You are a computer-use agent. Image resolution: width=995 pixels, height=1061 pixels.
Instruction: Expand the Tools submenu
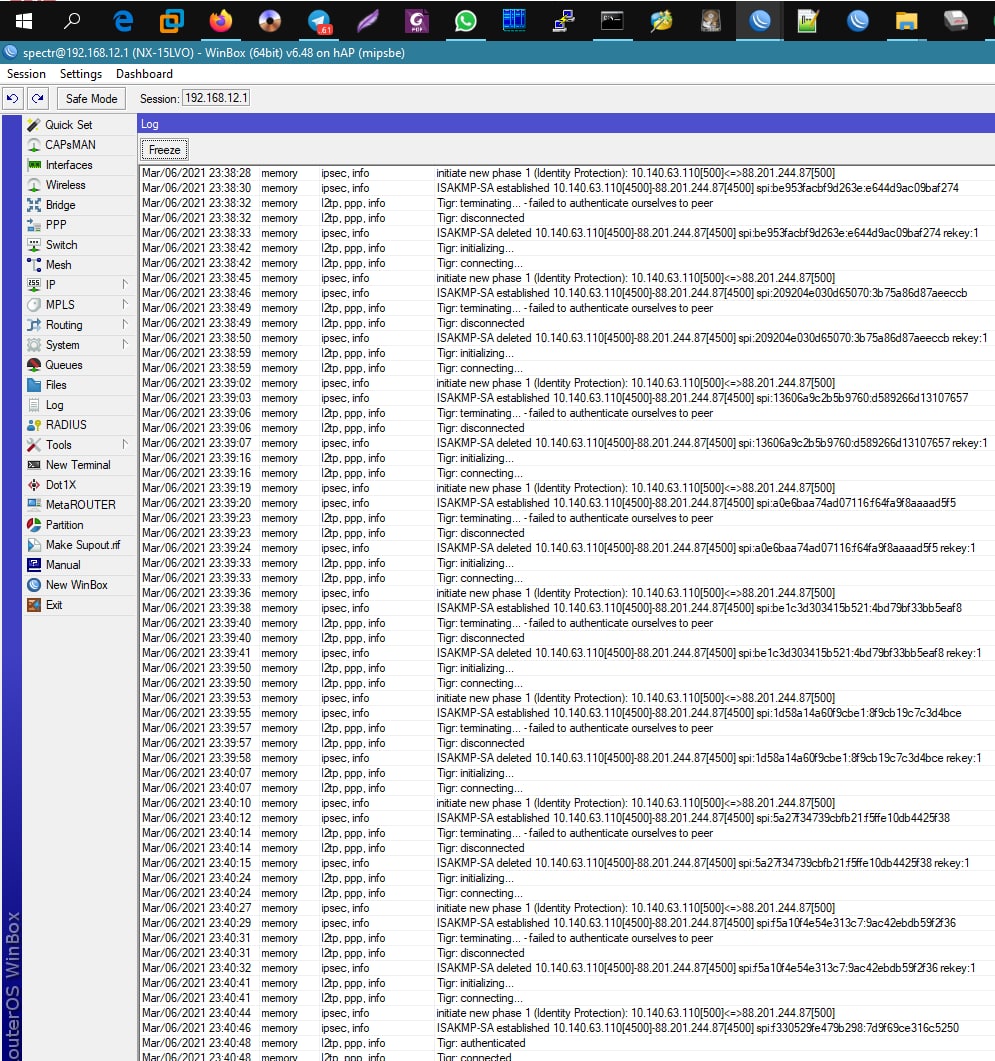[79, 445]
